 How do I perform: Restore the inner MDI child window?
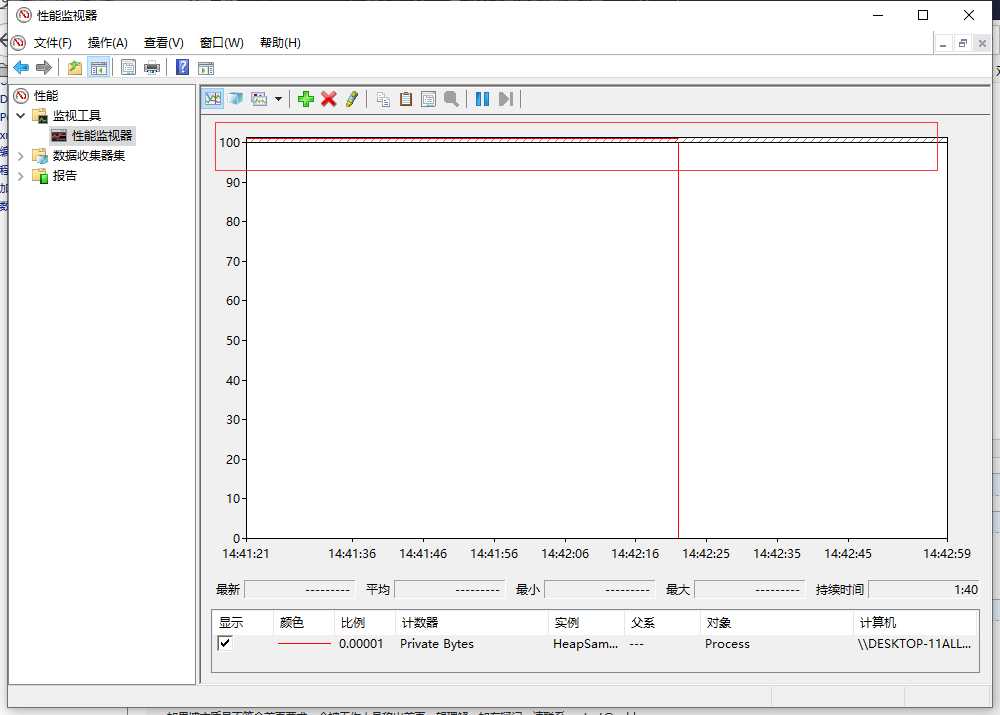tap(963, 43)
